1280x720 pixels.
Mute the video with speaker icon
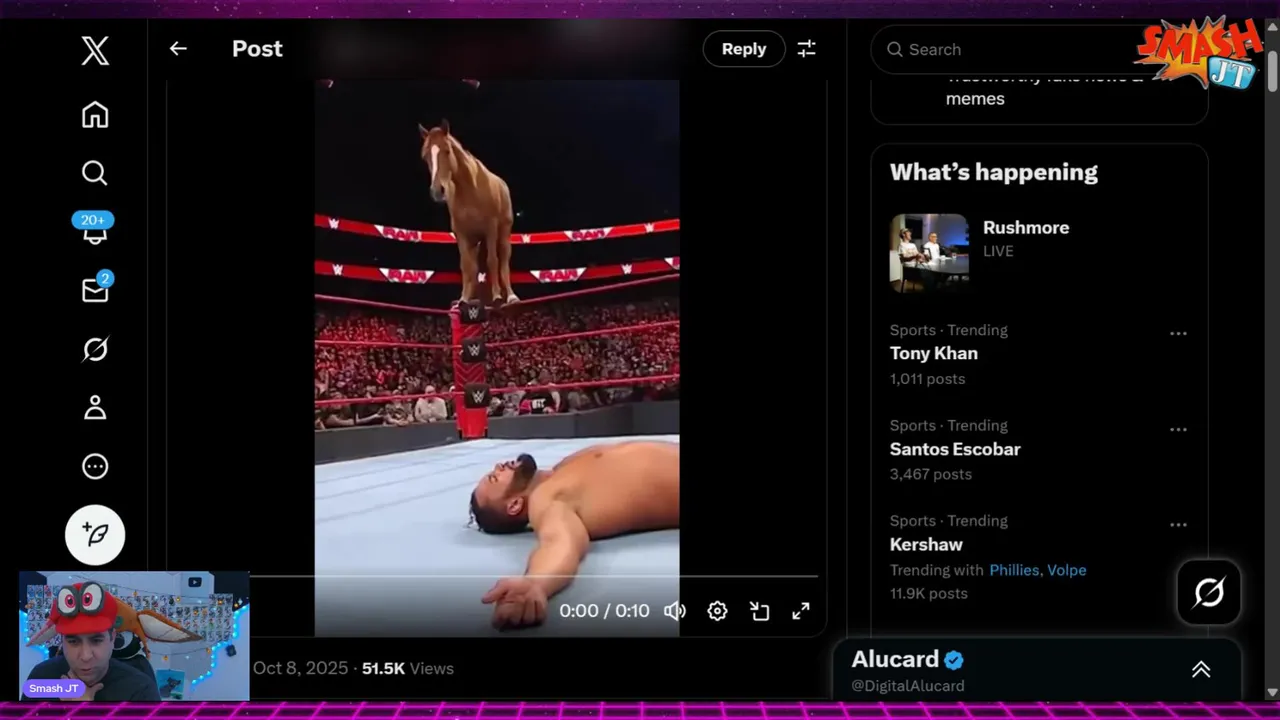(675, 611)
